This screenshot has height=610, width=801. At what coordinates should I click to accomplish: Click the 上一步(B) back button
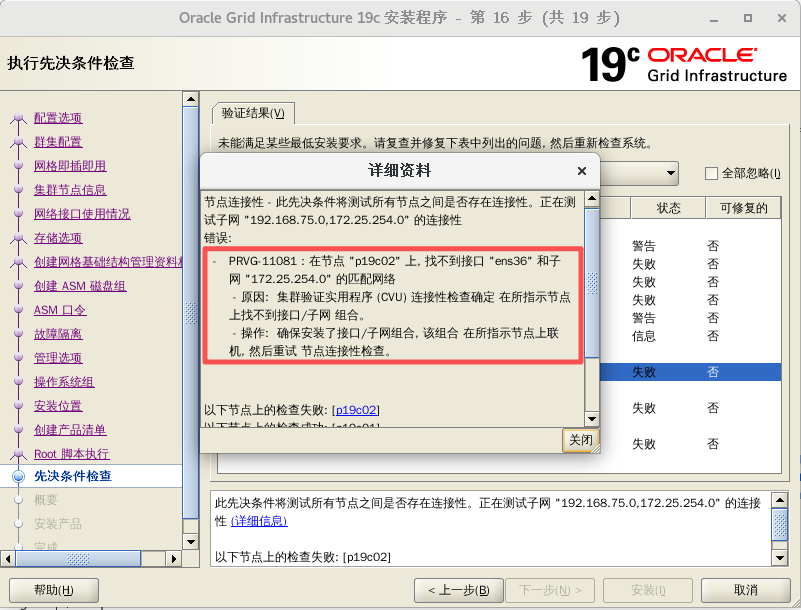459,591
